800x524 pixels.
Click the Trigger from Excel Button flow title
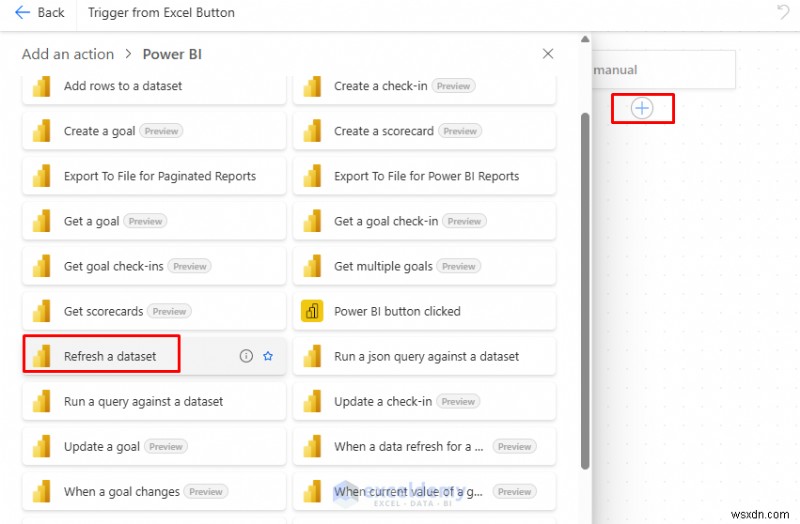click(161, 12)
